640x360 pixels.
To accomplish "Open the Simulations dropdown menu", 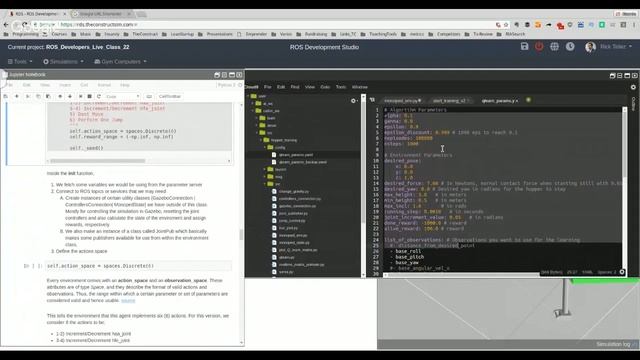I will [63, 62].
